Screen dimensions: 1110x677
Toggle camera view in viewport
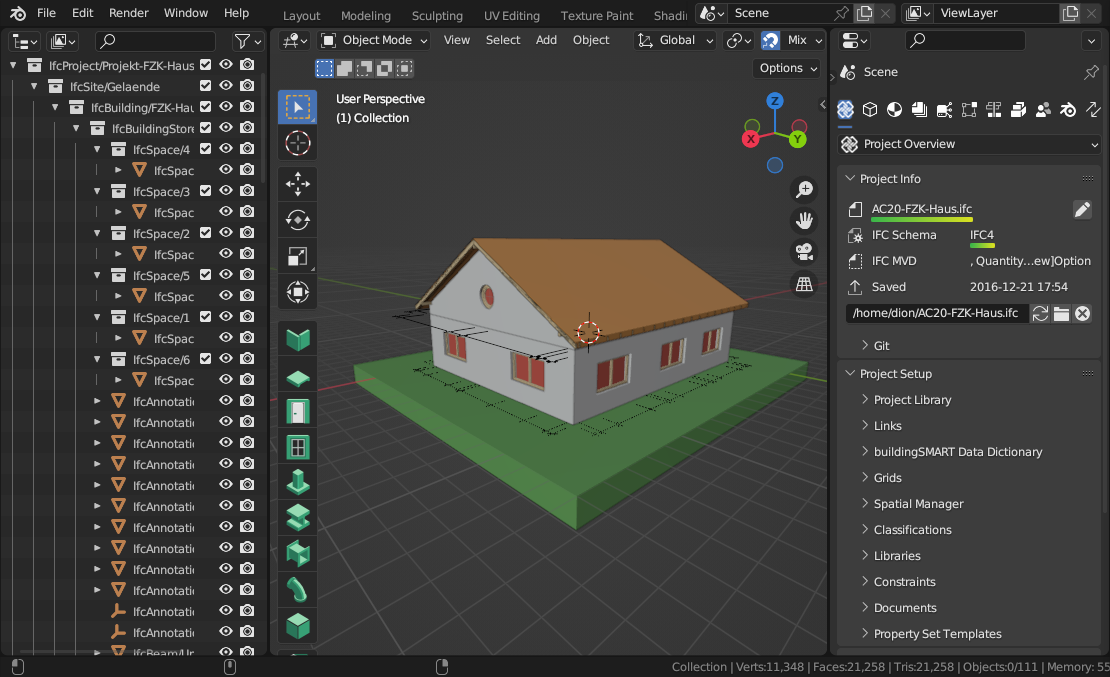click(x=804, y=252)
